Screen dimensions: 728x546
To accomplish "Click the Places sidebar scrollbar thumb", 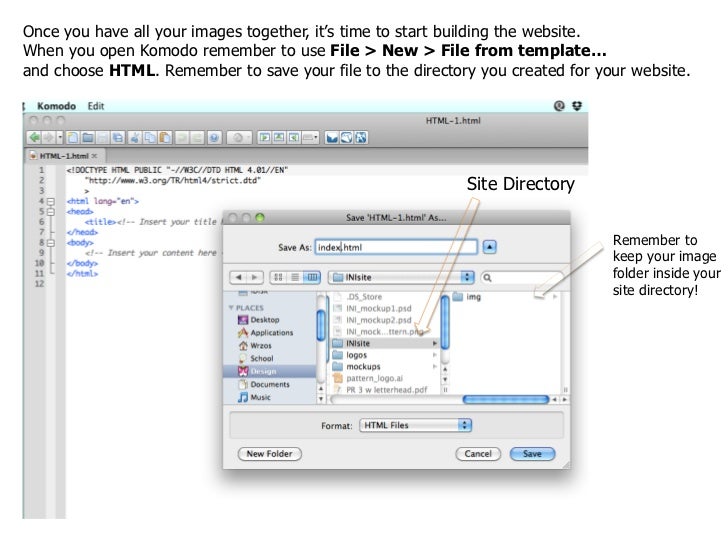I will pyautogui.click(x=321, y=325).
